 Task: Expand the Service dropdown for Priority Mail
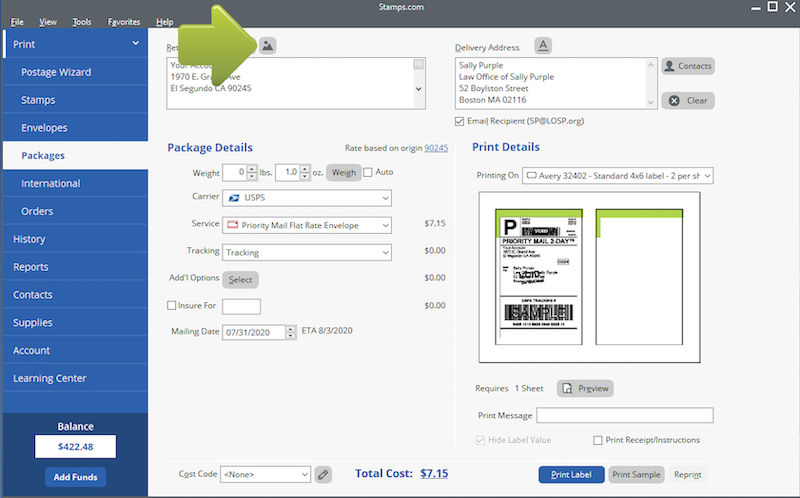click(x=307, y=225)
